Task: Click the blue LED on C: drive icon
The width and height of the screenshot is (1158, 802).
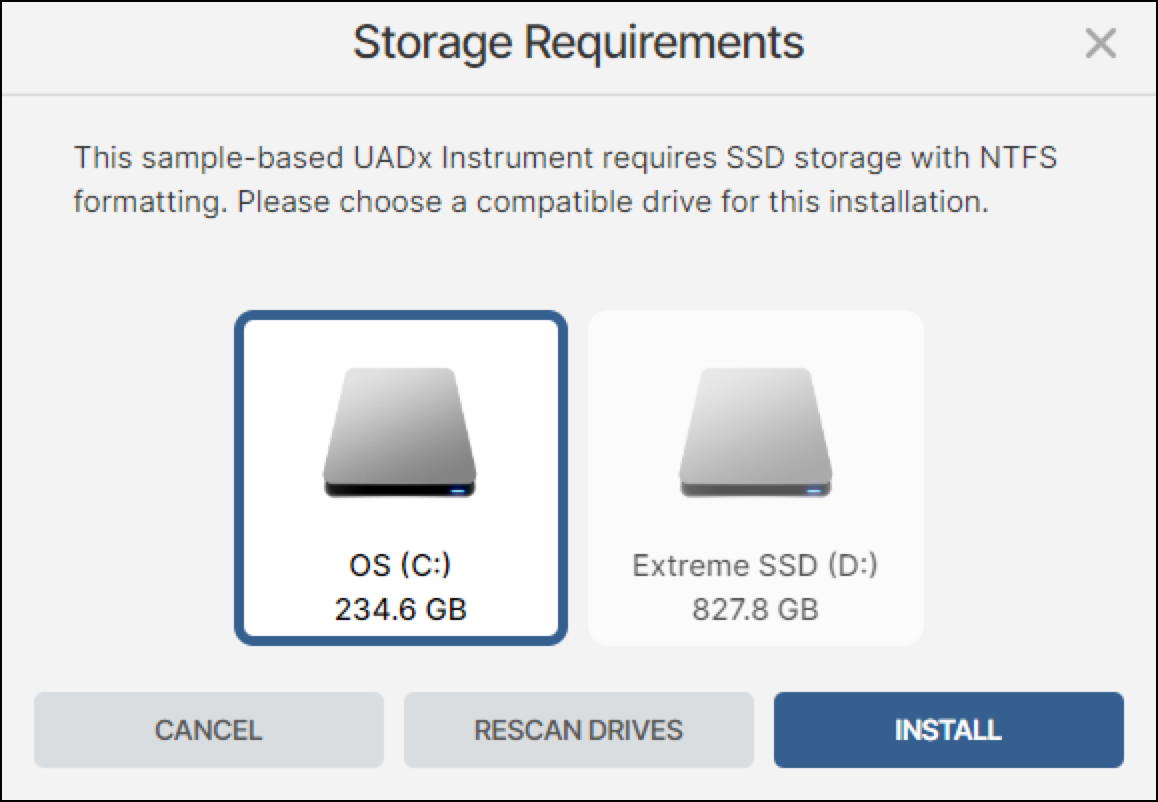Action: click(x=458, y=490)
